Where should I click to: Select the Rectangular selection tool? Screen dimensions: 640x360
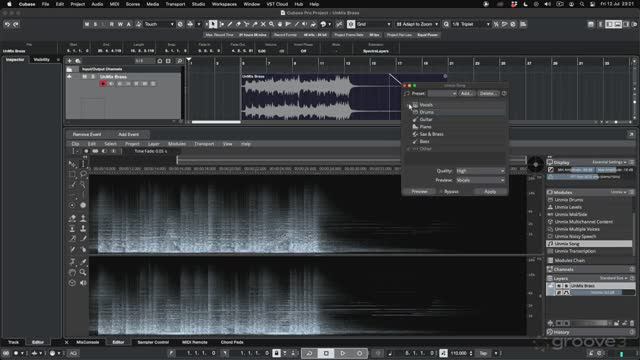(x=72, y=174)
